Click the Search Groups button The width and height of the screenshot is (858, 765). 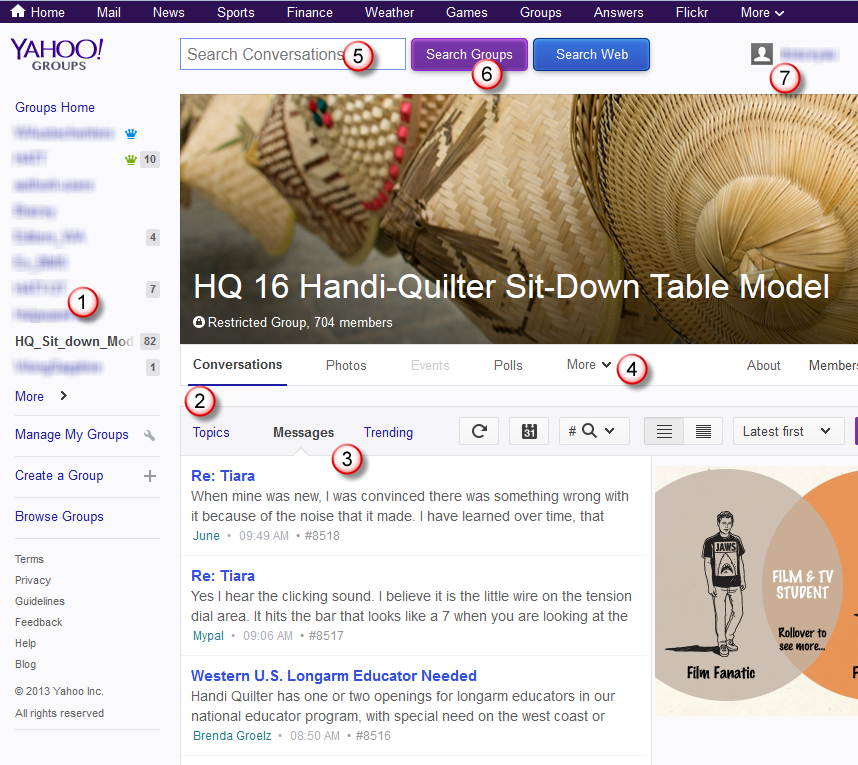[x=469, y=54]
